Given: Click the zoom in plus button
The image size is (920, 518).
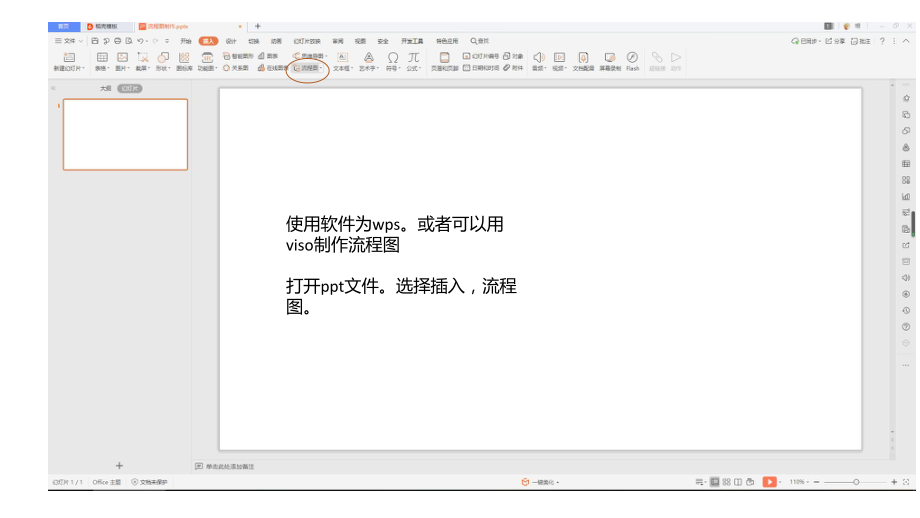Looking at the screenshot, I should [x=894, y=482].
